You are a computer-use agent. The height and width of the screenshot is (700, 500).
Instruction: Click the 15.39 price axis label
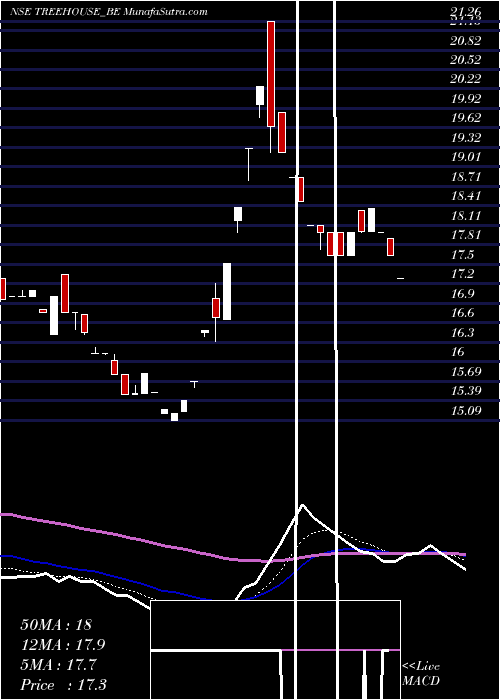[x=466, y=391]
